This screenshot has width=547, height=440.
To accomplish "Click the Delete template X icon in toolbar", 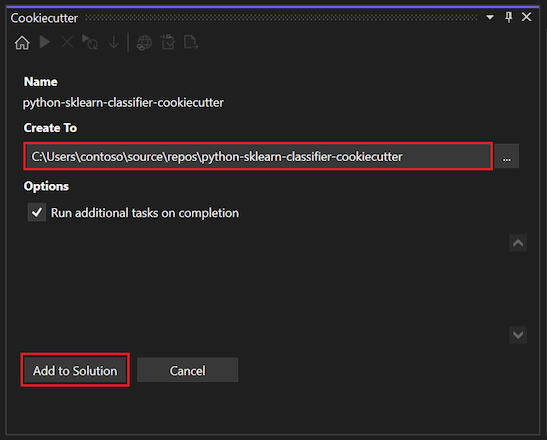I will (x=67, y=43).
